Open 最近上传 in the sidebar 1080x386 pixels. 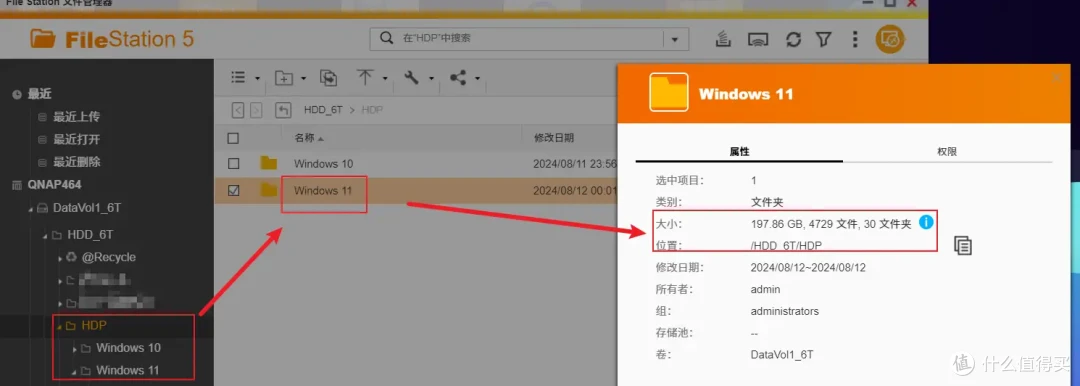[x=76, y=116]
